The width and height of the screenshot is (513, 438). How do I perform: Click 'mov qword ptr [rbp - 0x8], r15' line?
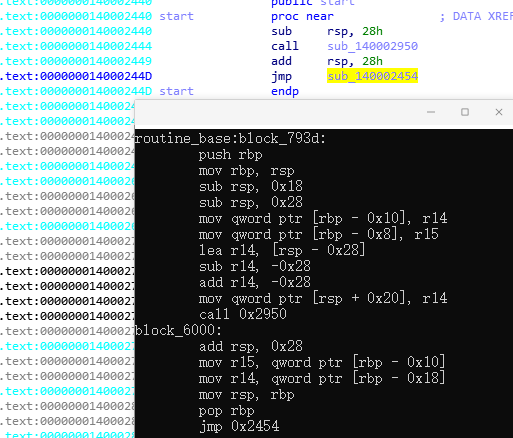(x=319, y=234)
